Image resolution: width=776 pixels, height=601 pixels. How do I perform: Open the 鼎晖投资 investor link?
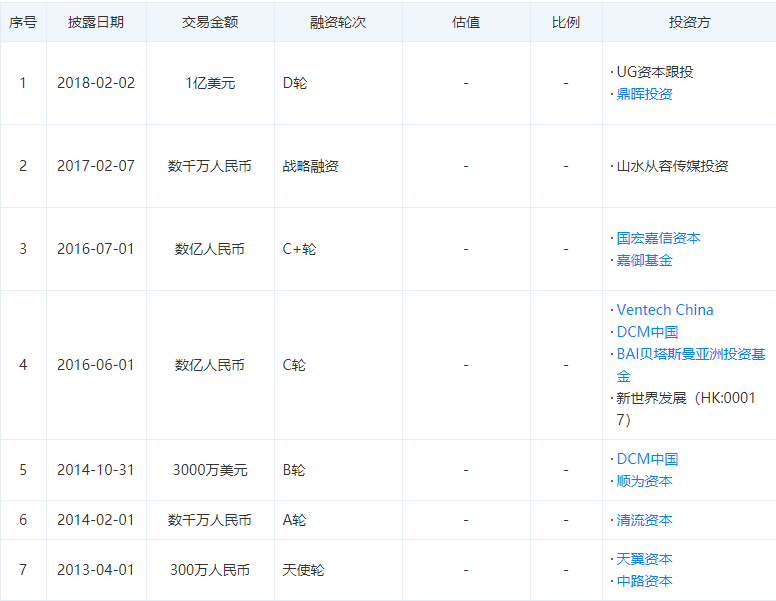(x=644, y=94)
